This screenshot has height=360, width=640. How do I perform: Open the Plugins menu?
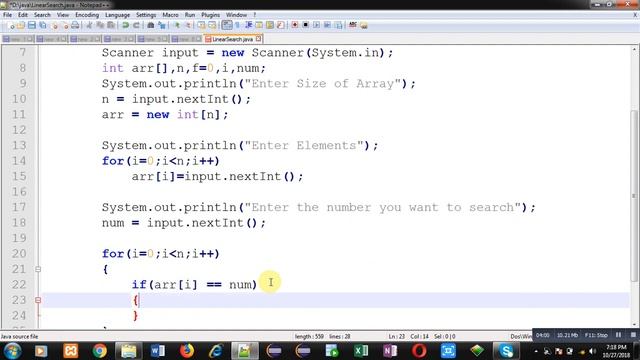tap(210, 15)
